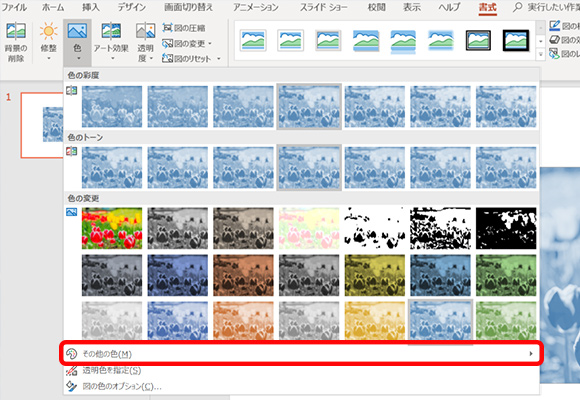Choose the light green recolor preset
Viewport: 580px width, 400px height.
pyautogui.click(x=506, y=321)
